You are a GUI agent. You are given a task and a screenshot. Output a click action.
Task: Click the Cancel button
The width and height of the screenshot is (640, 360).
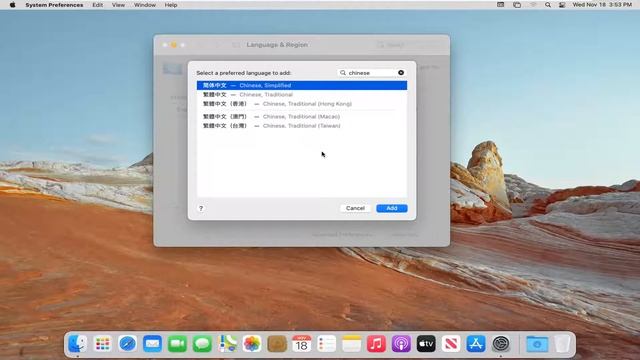pyautogui.click(x=355, y=208)
